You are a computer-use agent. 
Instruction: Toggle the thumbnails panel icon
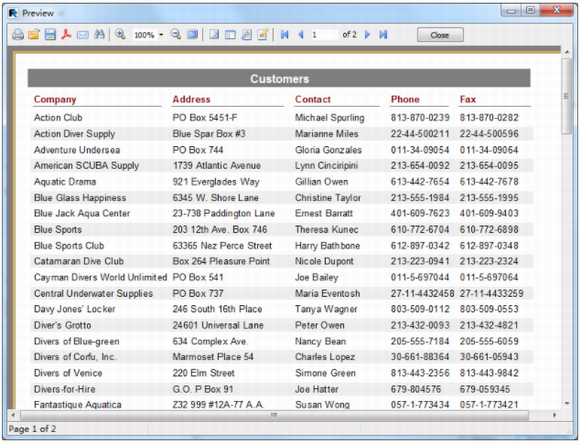click(230, 35)
